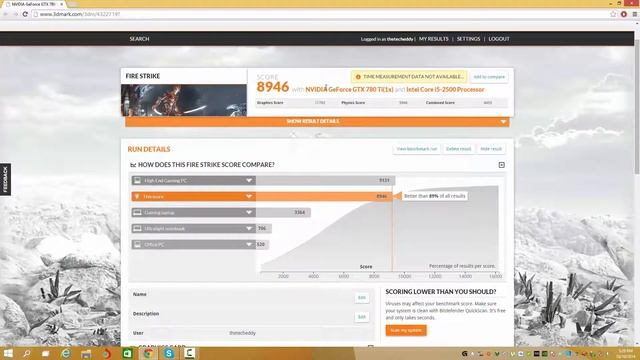Open Skype from the taskbar
This screenshot has width=640, height=360.
[169, 353]
